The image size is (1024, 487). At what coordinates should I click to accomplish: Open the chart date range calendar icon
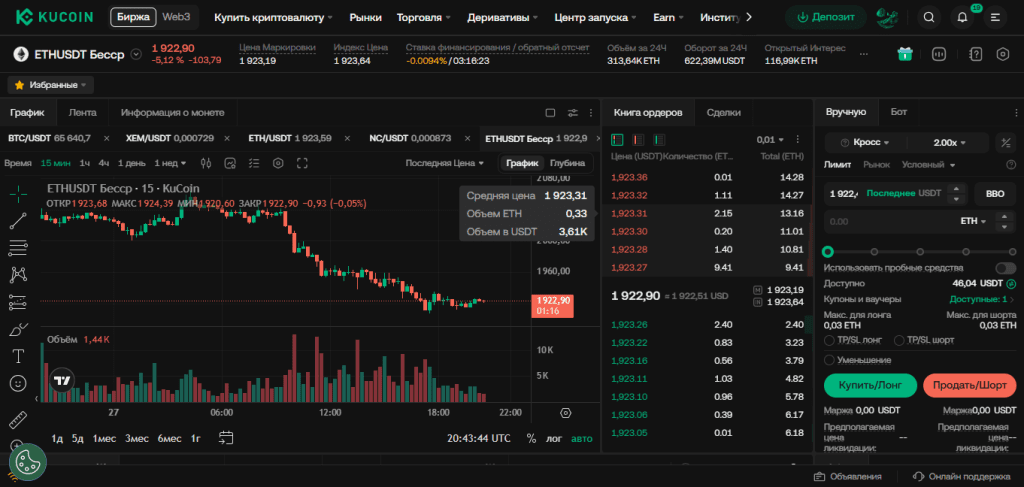pyautogui.click(x=226, y=438)
